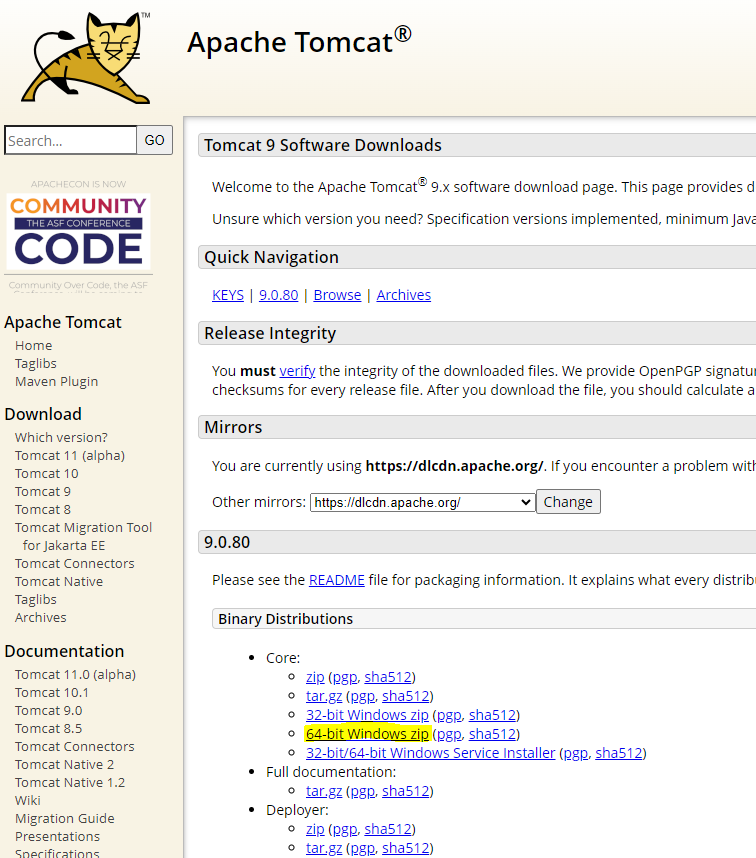The width and height of the screenshot is (756, 858).
Task: Open pgp signature for 64-bit Windows zip
Action: [449, 734]
